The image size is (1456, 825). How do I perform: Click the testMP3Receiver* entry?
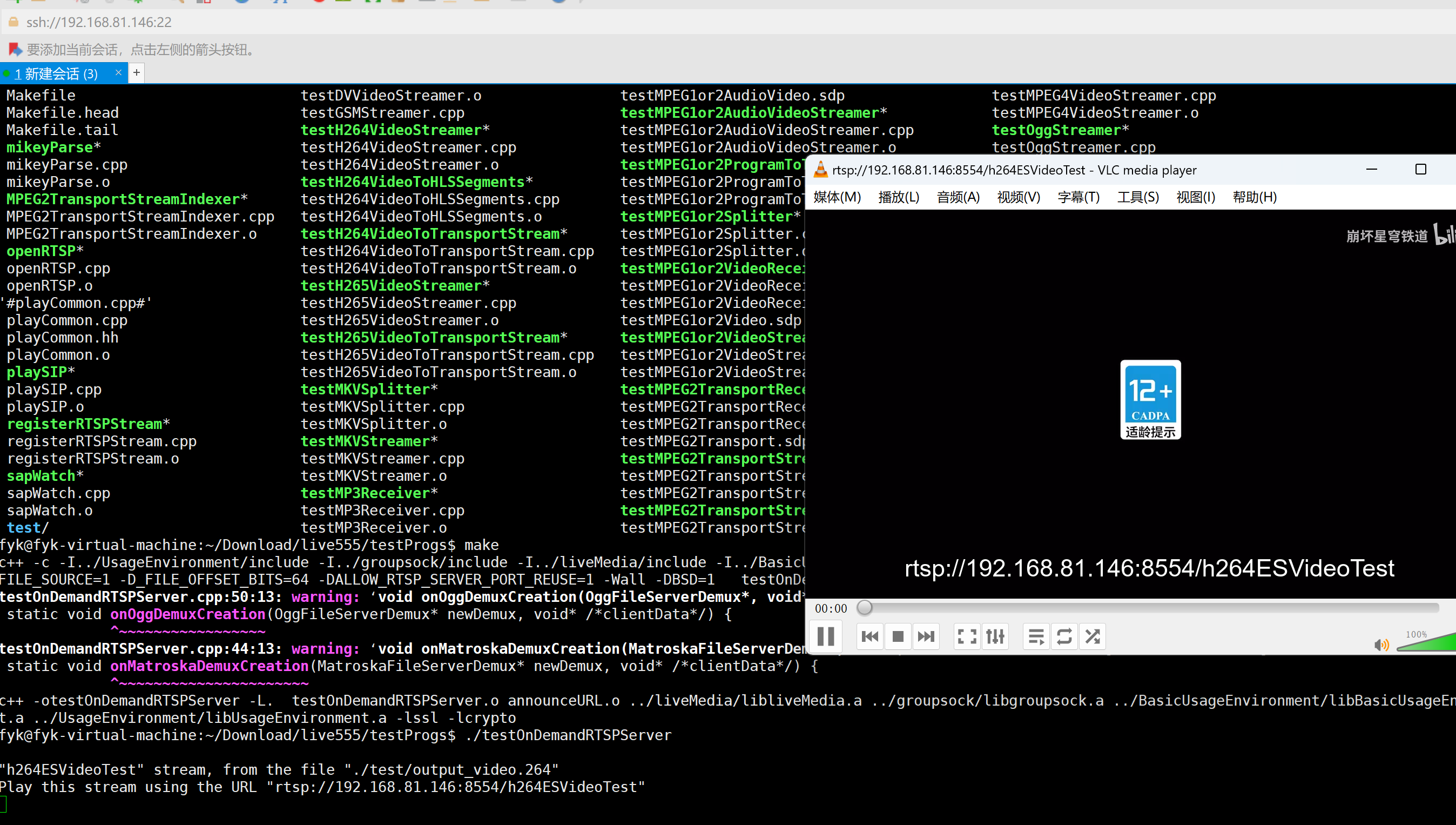369,493
